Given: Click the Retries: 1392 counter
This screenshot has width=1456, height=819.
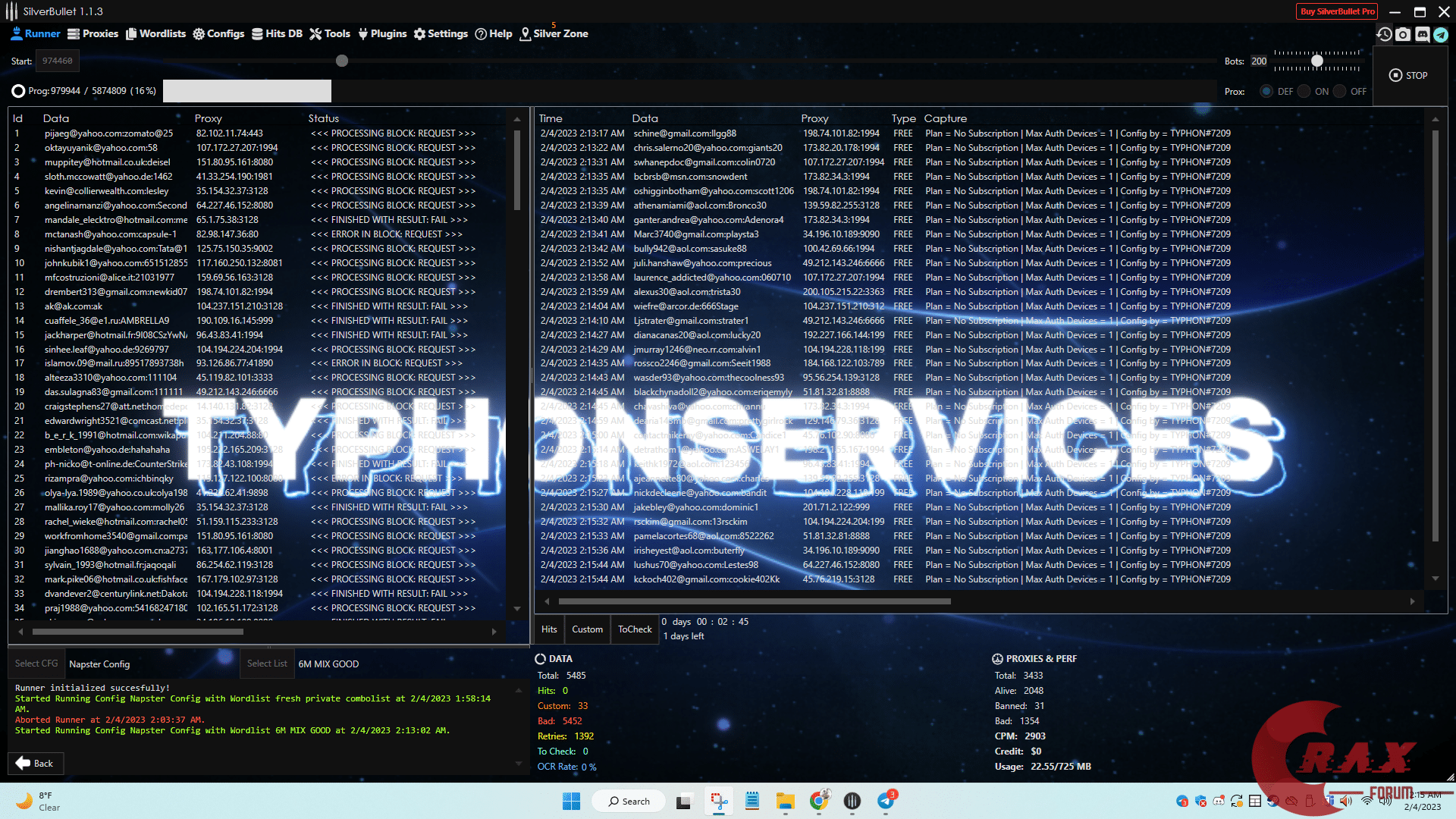Looking at the screenshot, I should tap(566, 736).
